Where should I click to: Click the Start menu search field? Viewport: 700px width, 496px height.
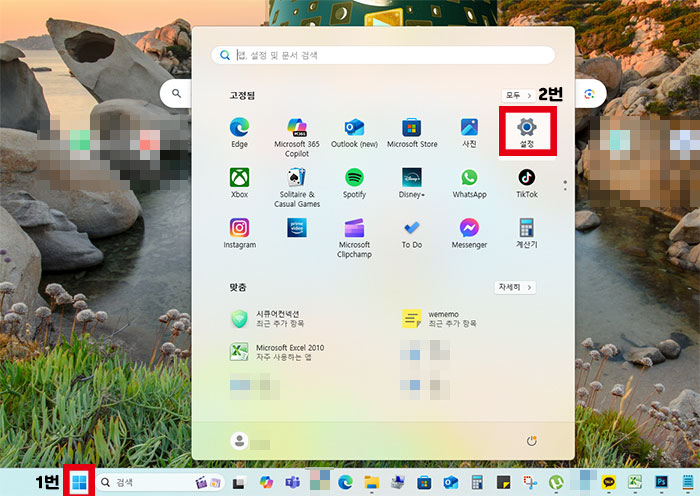click(x=383, y=55)
